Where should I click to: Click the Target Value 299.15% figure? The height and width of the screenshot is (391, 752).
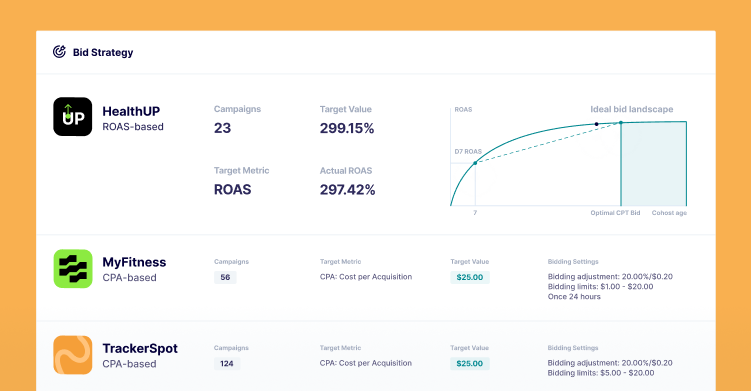[347, 128]
